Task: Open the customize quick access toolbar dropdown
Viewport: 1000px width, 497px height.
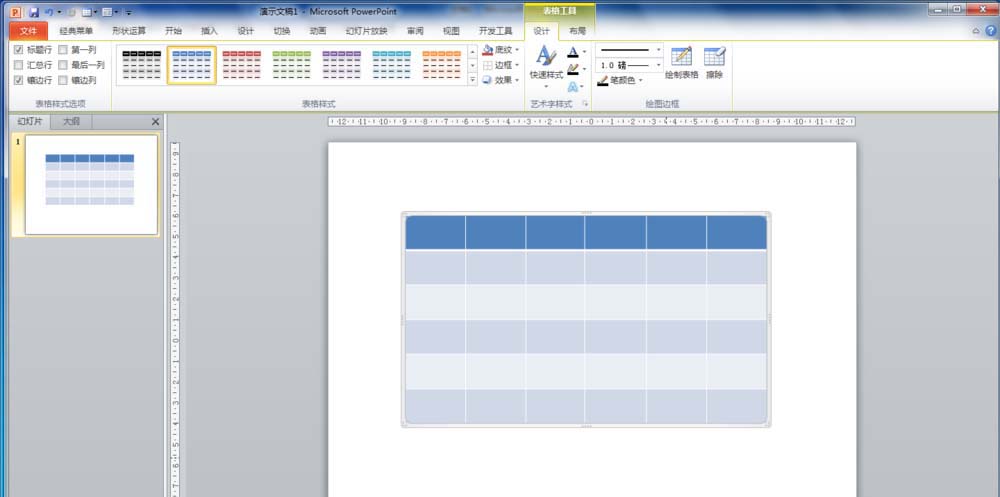Action: click(129, 12)
